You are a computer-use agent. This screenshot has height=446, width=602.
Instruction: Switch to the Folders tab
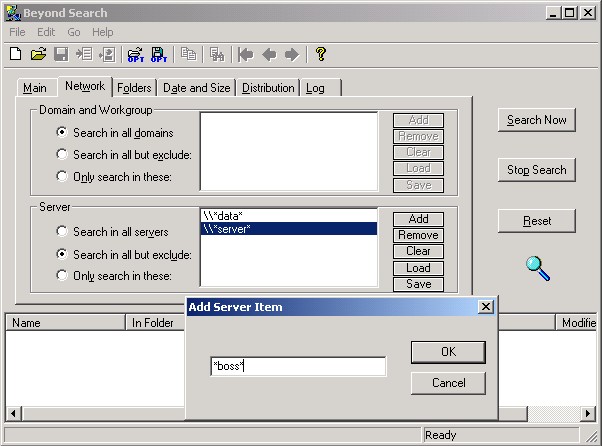[134, 88]
